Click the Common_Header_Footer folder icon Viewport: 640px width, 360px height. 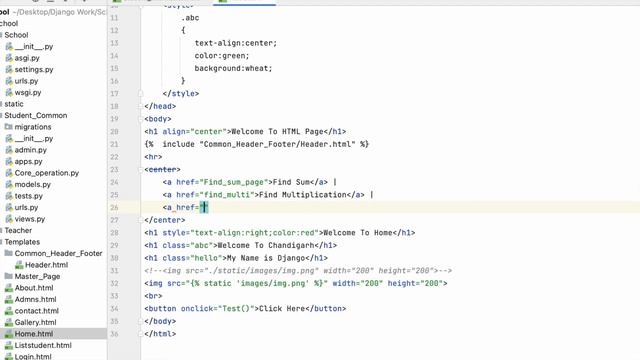click(9, 253)
